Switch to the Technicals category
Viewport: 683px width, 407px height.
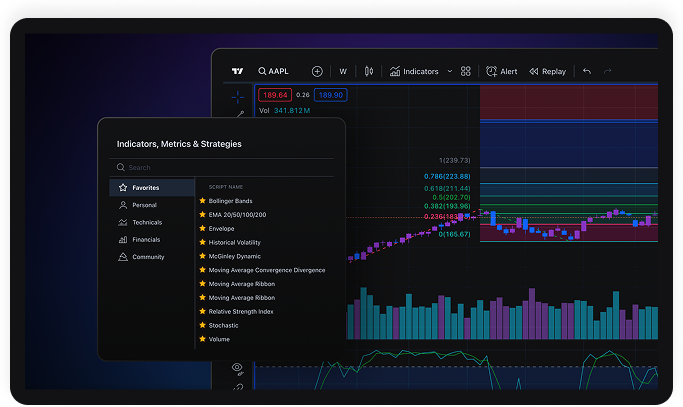click(146, 222)
